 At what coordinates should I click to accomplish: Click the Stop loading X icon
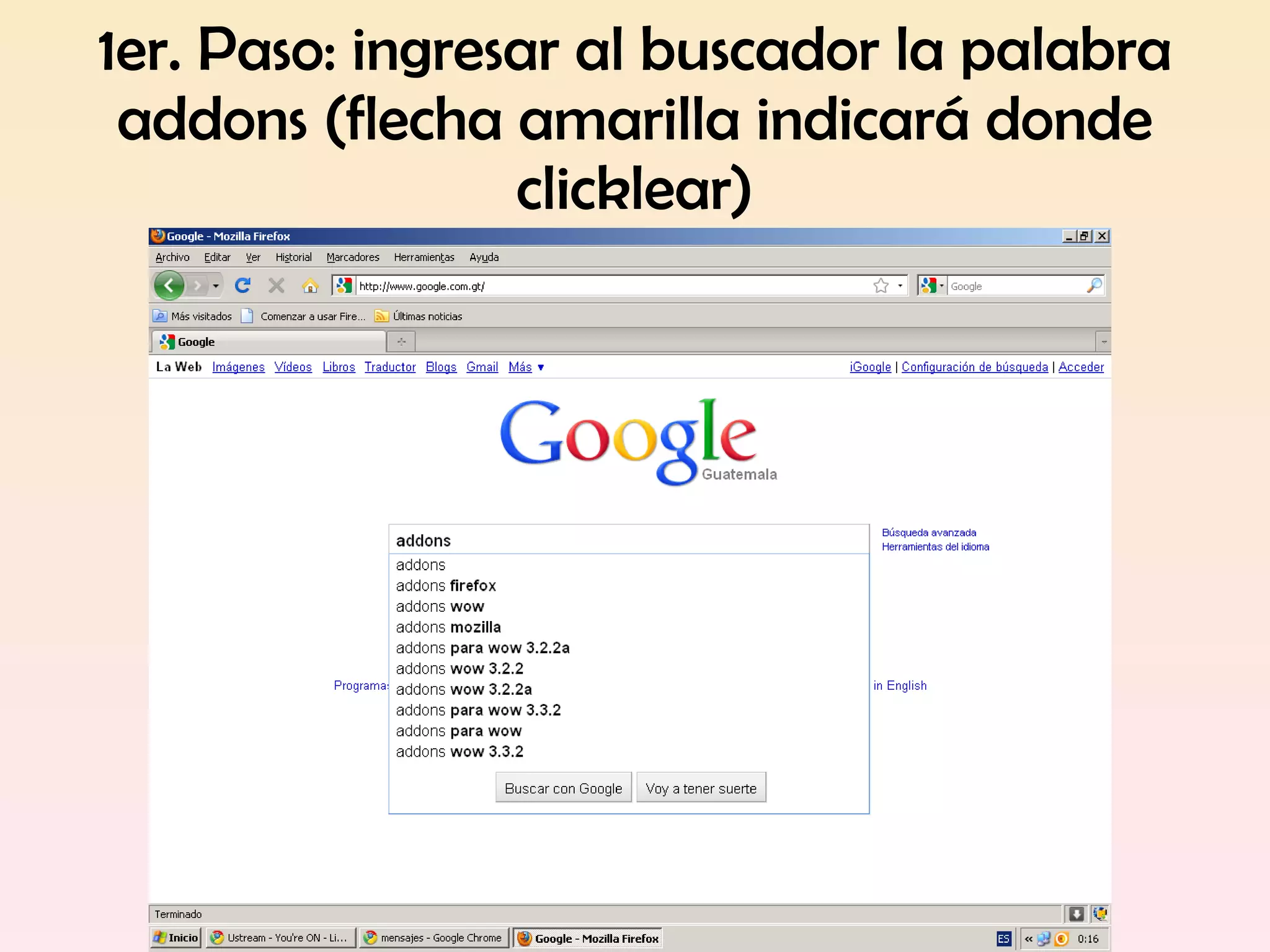(x=277, y=286)
